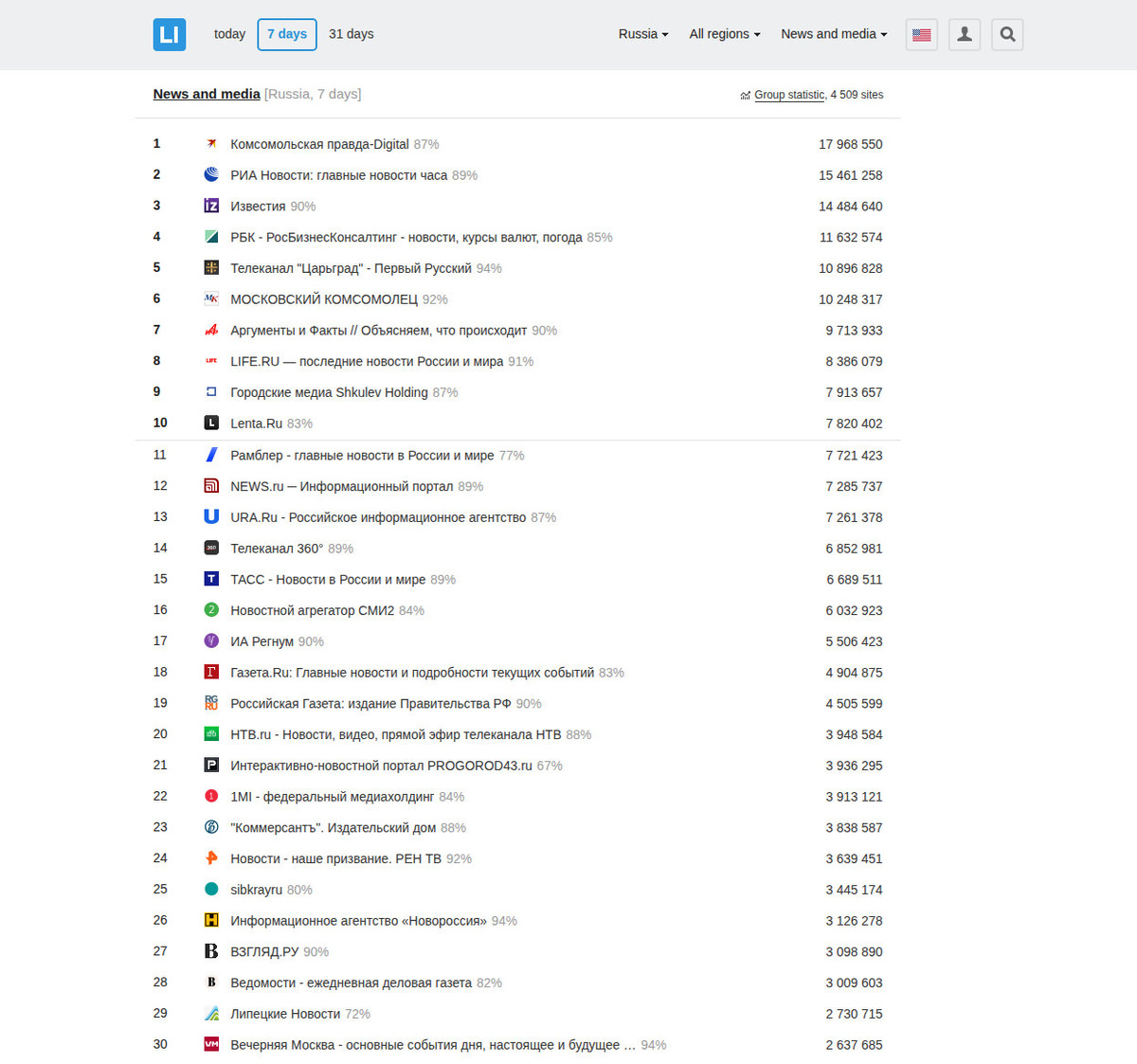Click the NEWS.ru favicon

pyautogui.click(x=211, y=486)
